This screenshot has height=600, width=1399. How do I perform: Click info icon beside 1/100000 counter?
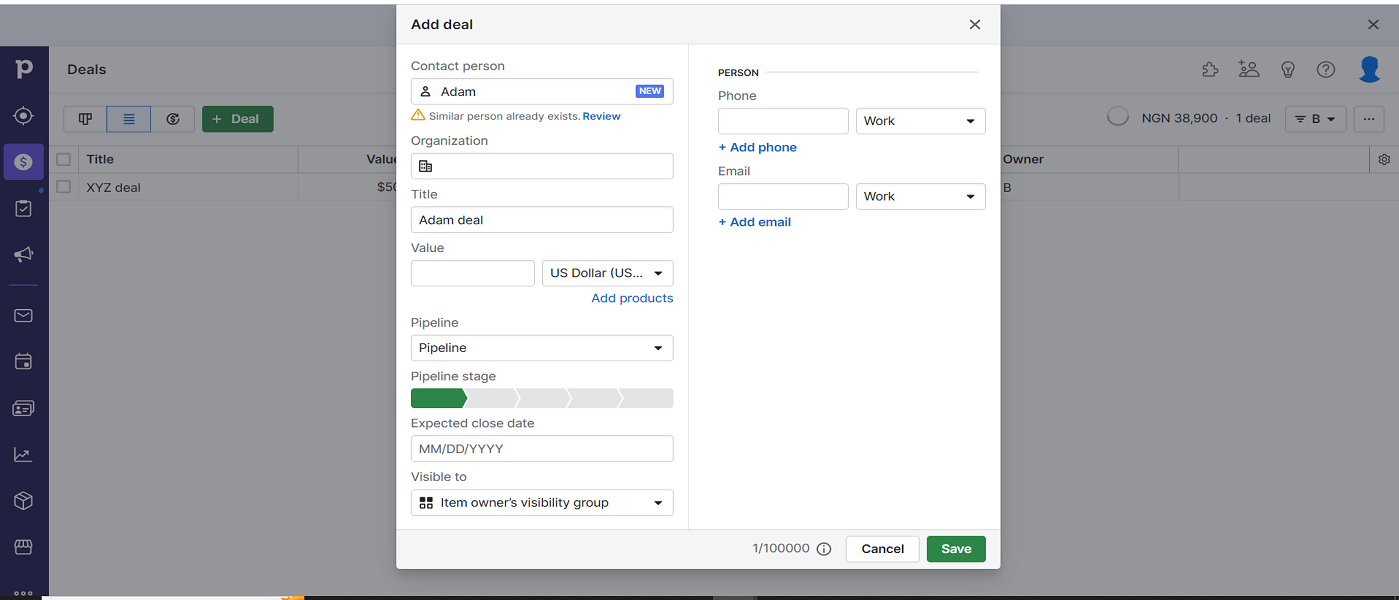824,549
